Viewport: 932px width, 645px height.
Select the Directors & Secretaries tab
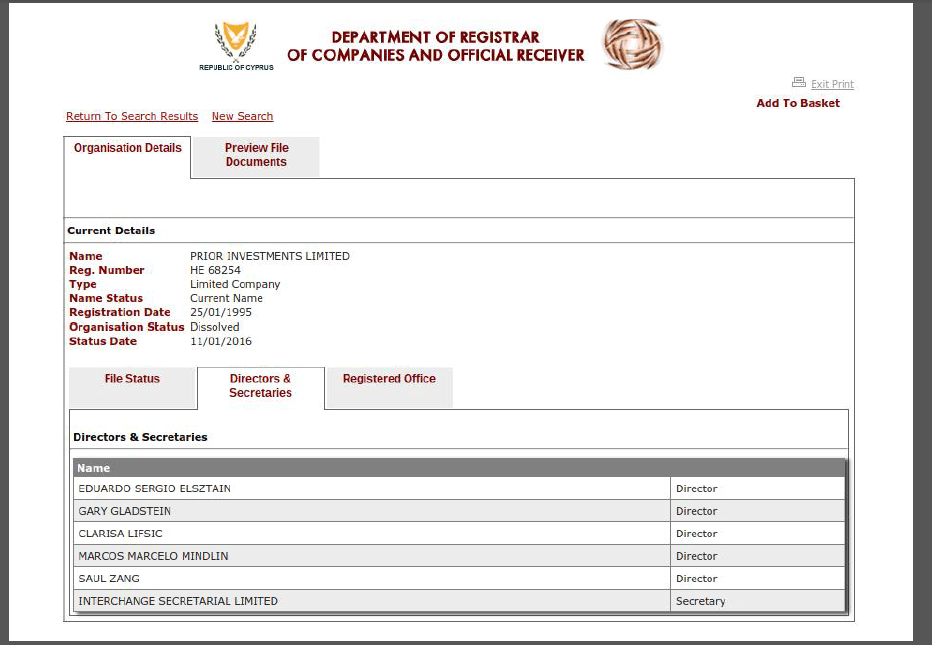click(x=260, y=386)
